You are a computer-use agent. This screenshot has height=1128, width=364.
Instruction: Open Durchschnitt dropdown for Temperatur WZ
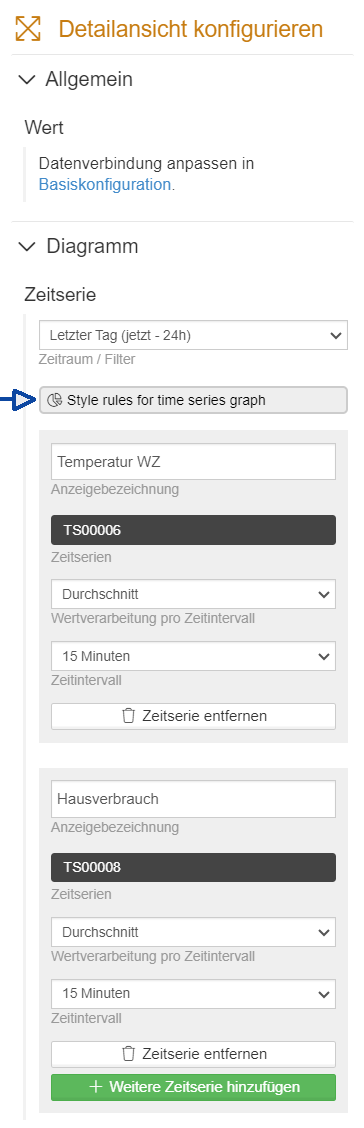tap(194, 594)
